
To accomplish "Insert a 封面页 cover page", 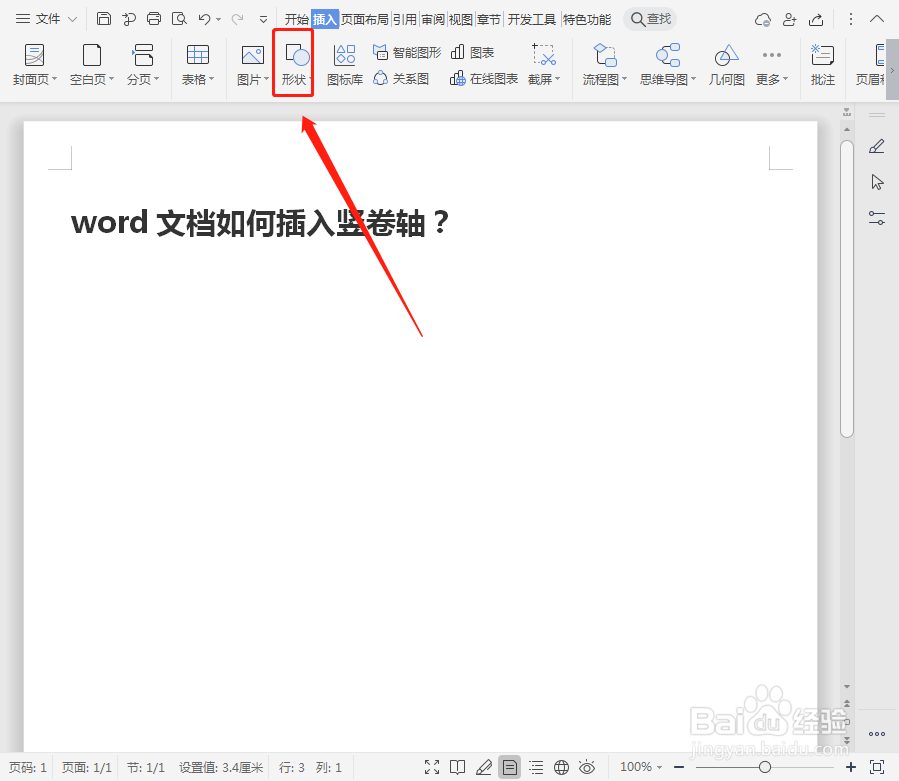I will point(34,63).
